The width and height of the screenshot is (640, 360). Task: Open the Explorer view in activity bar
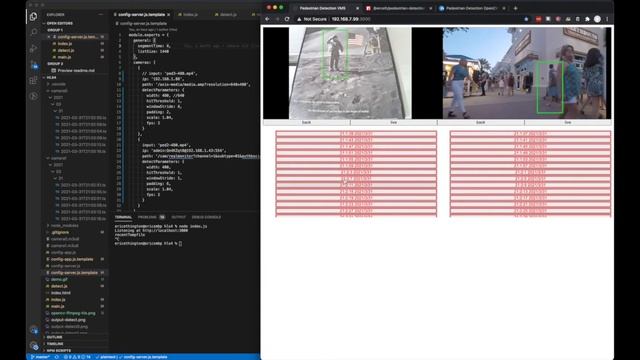[x=33, y=16]
